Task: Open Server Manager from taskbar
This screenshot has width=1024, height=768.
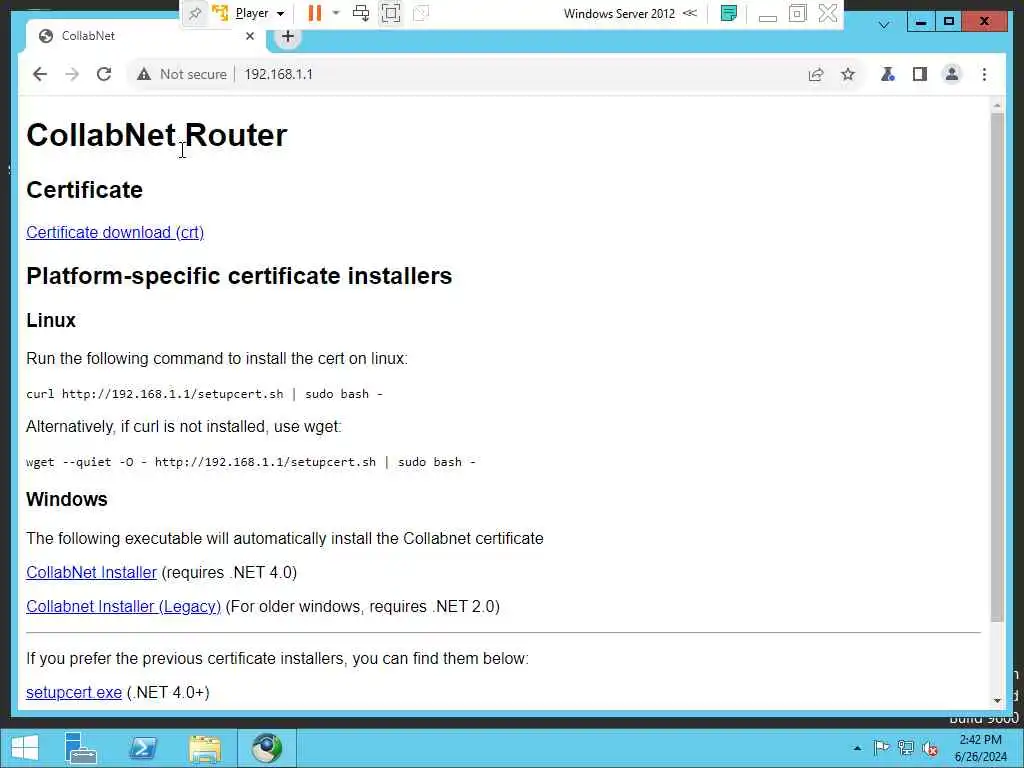Action: 81,748
